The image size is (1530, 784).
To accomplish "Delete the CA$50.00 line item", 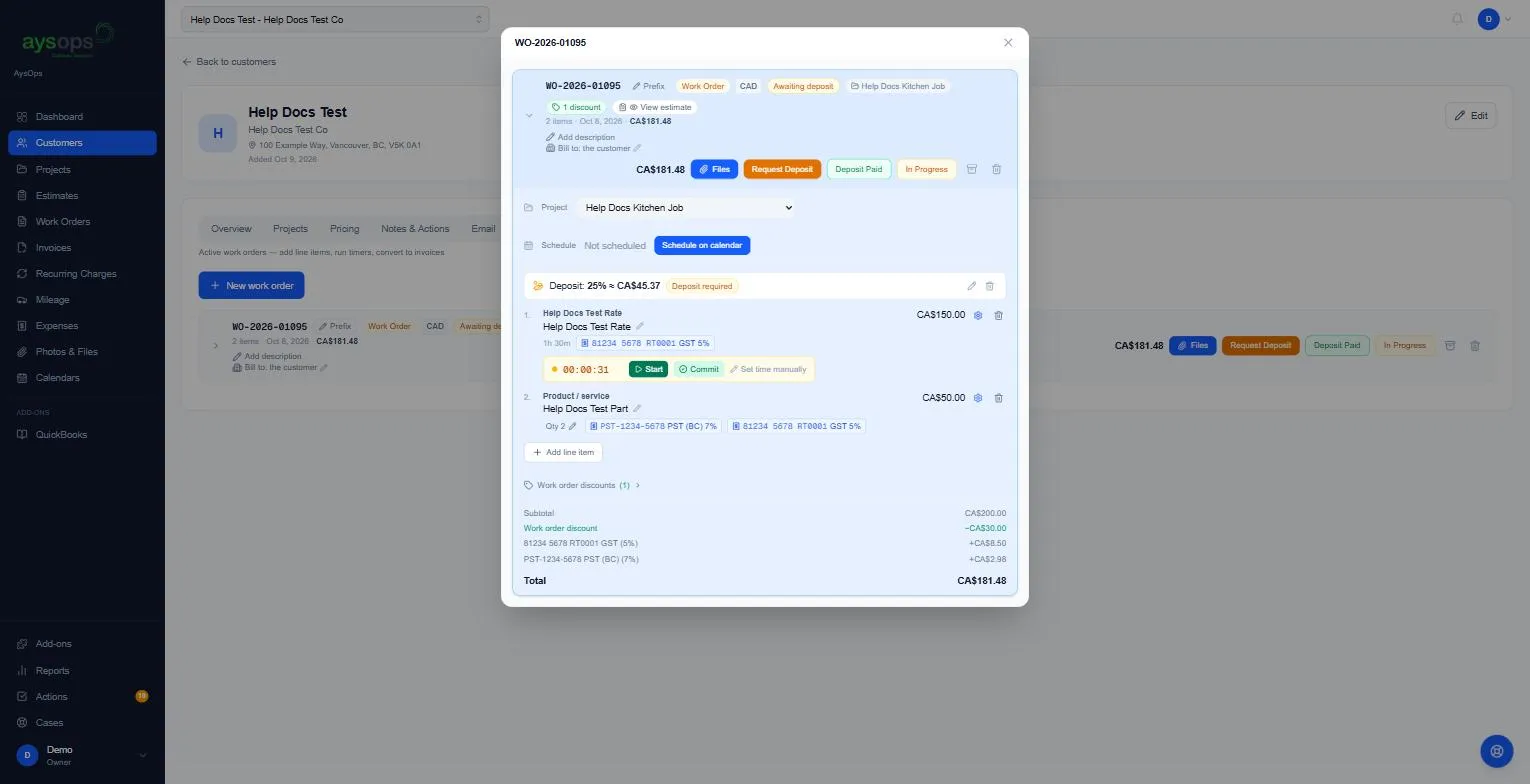I will point(998,398).
